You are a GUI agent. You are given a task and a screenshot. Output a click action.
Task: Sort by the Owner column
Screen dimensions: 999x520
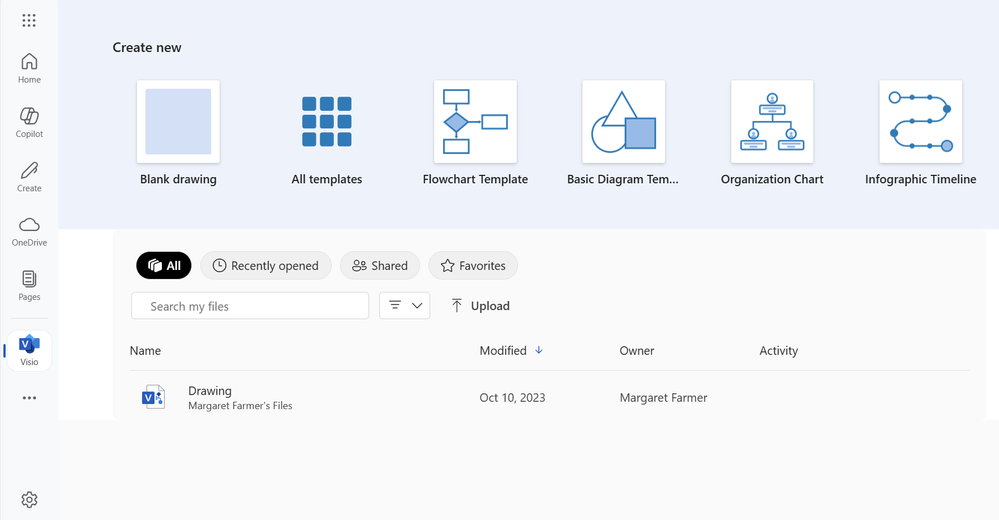pyautogui.click(x=636, y=350)
